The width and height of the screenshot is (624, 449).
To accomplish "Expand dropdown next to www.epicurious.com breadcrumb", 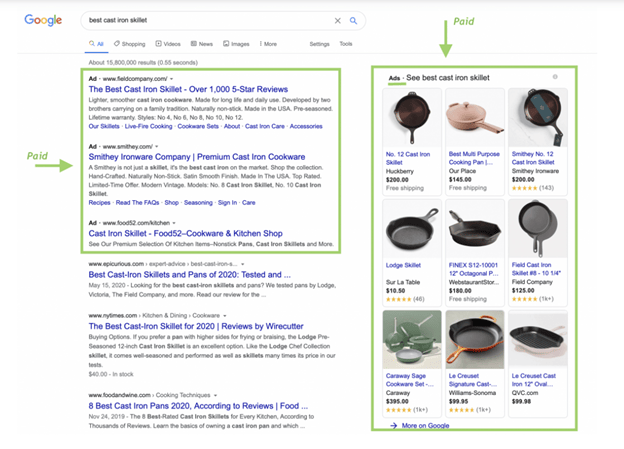I will (243, 264).
